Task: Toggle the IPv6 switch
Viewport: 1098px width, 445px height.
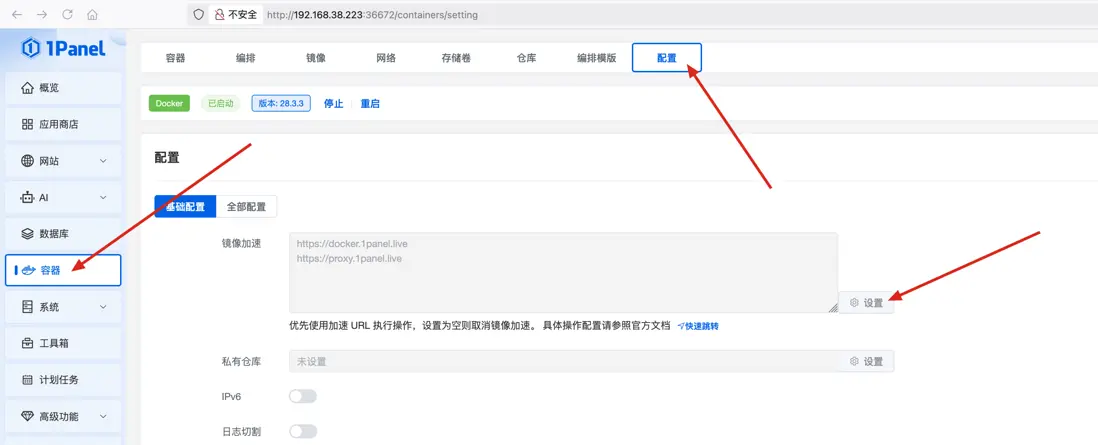Action: 303,397
